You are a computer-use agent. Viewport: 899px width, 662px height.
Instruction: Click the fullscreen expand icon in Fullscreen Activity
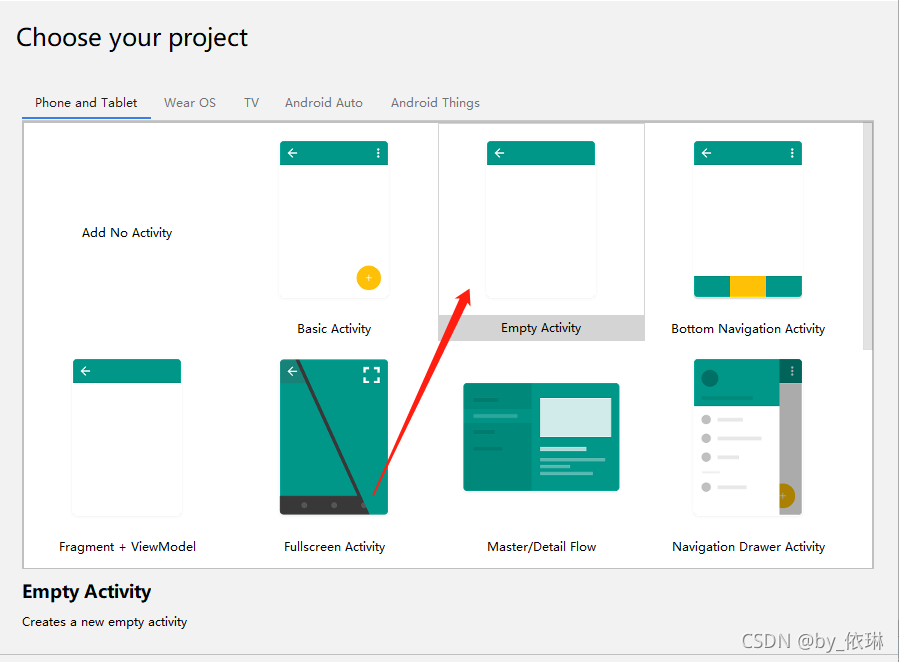(371, 375)
